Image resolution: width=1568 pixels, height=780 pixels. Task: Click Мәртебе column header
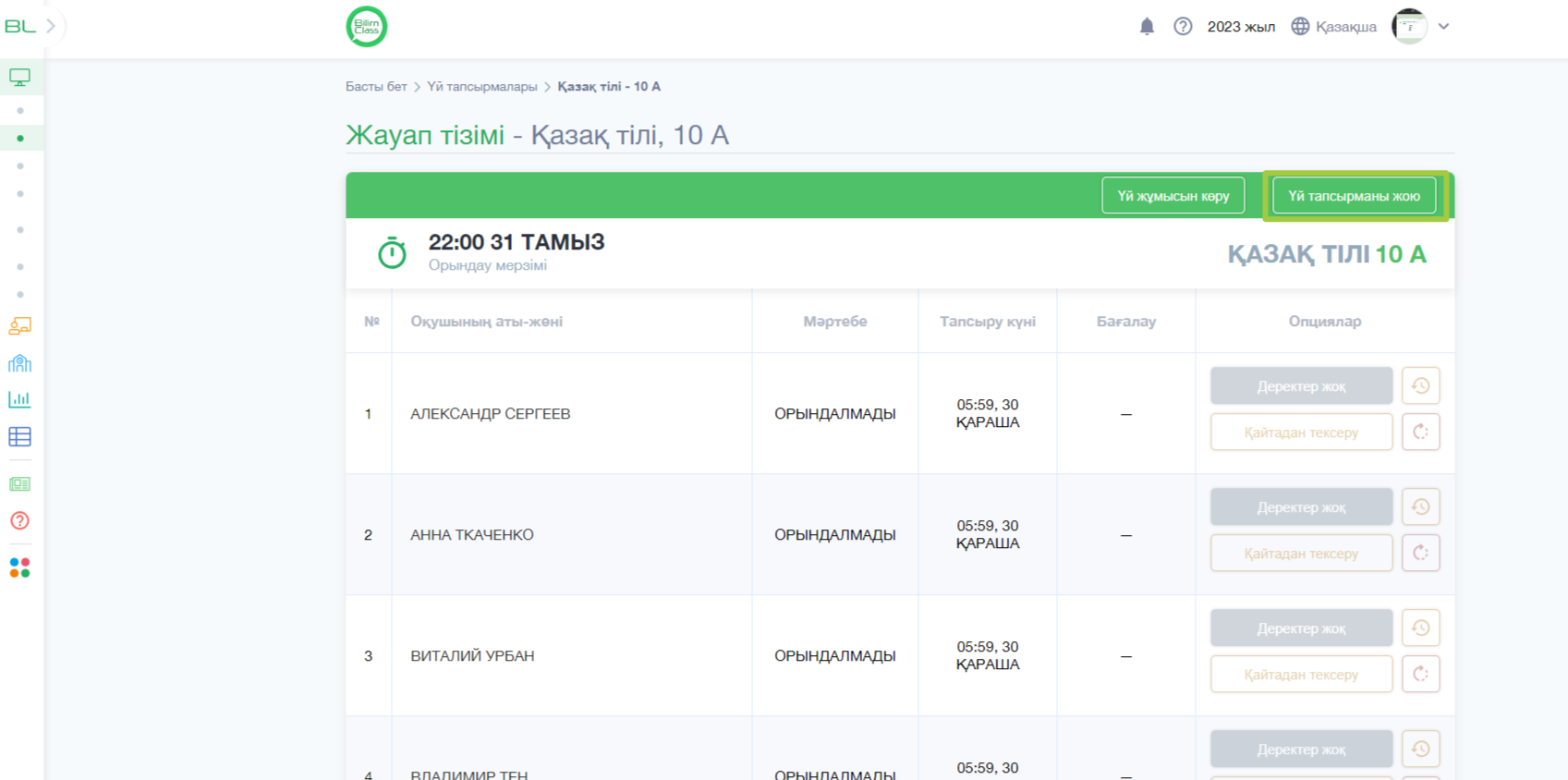[x=835, y=322]
